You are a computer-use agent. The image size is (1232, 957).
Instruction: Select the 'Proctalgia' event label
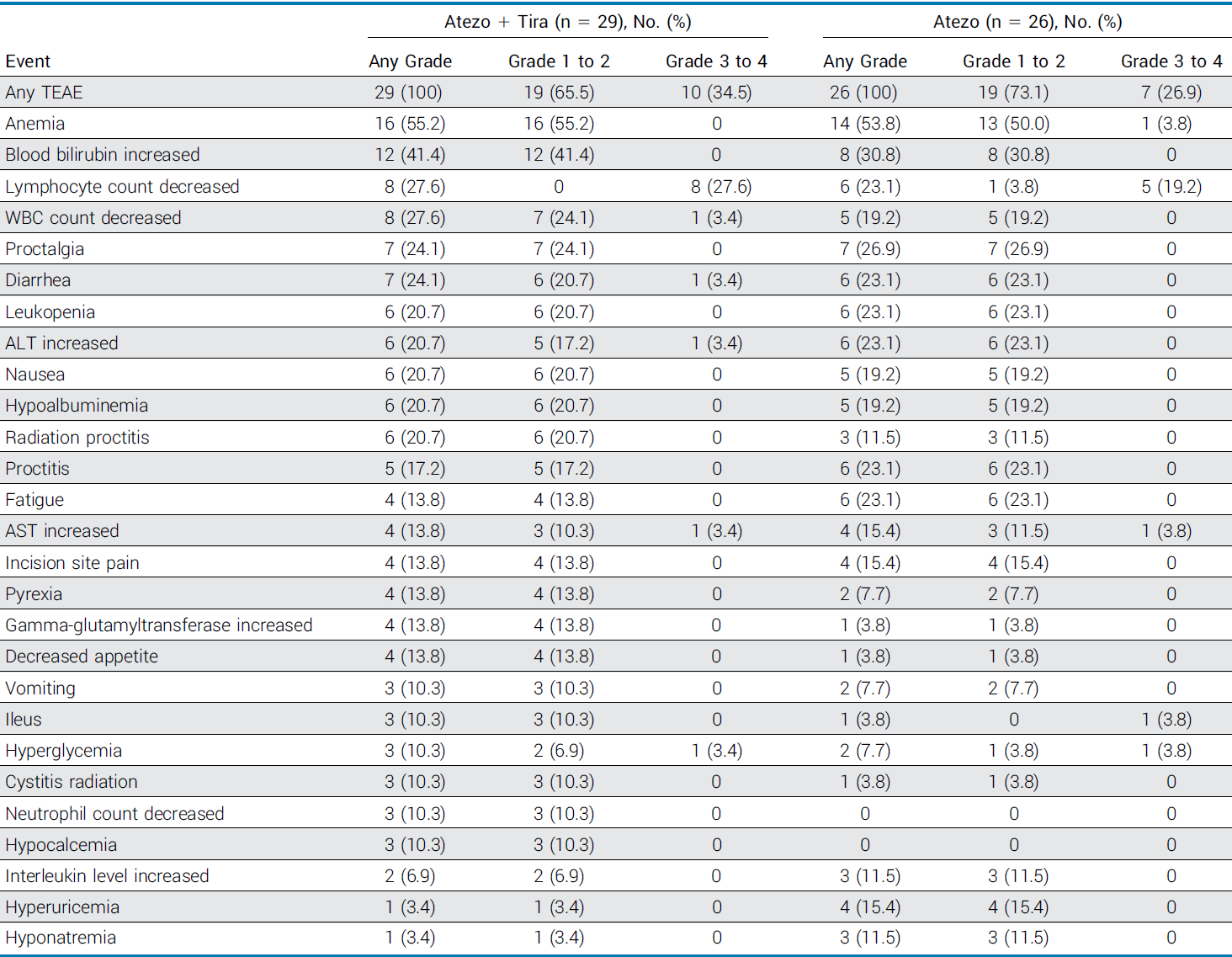point(45,249)
